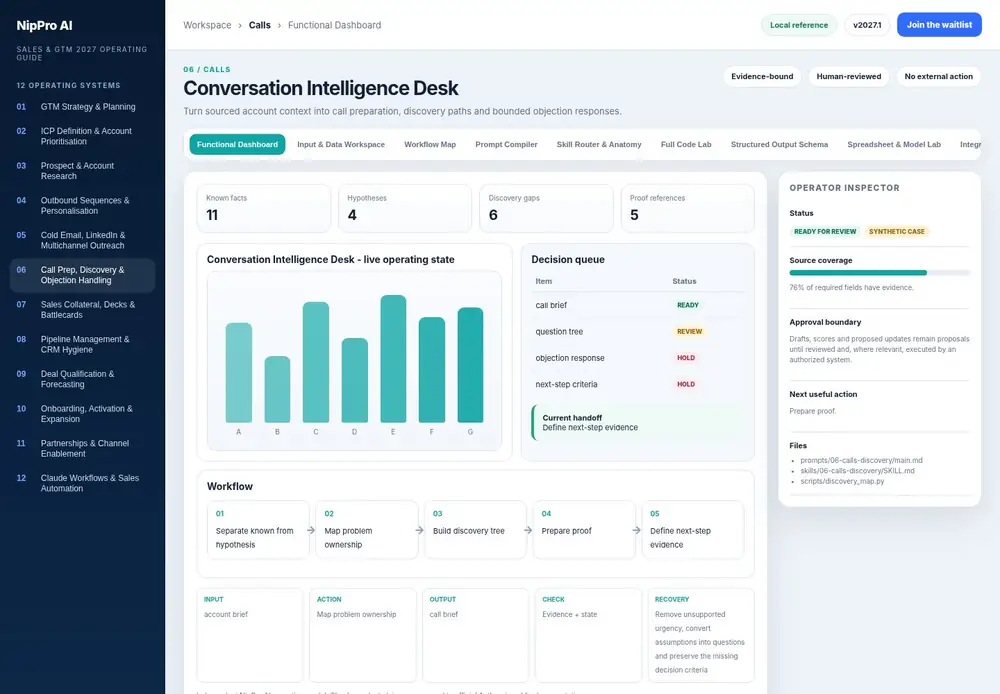The width and height of the screenshot is (1000, 694).
Task: Go to Cold Email, LinkedIn & Multichannel Outreach
Action: tap(82, 240)
